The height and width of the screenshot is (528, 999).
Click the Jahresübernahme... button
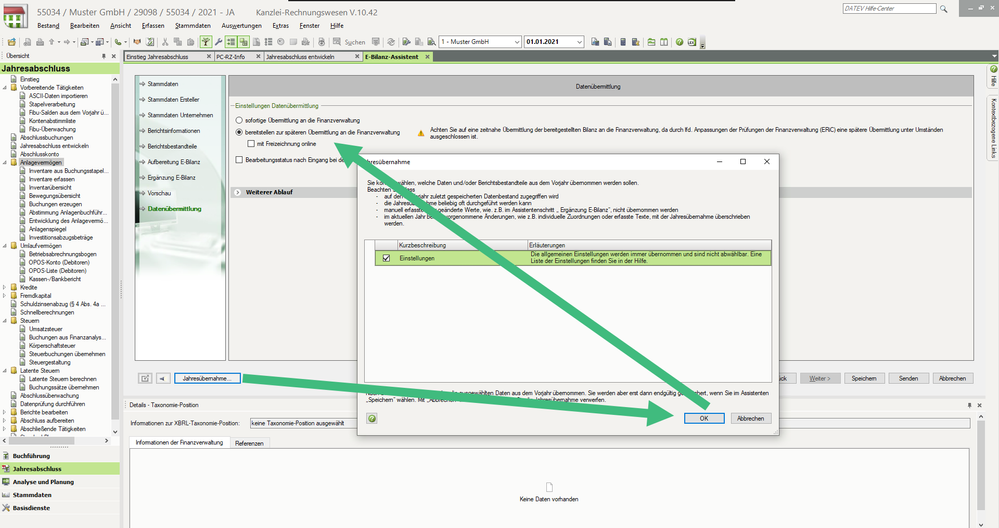click(207, 378)
